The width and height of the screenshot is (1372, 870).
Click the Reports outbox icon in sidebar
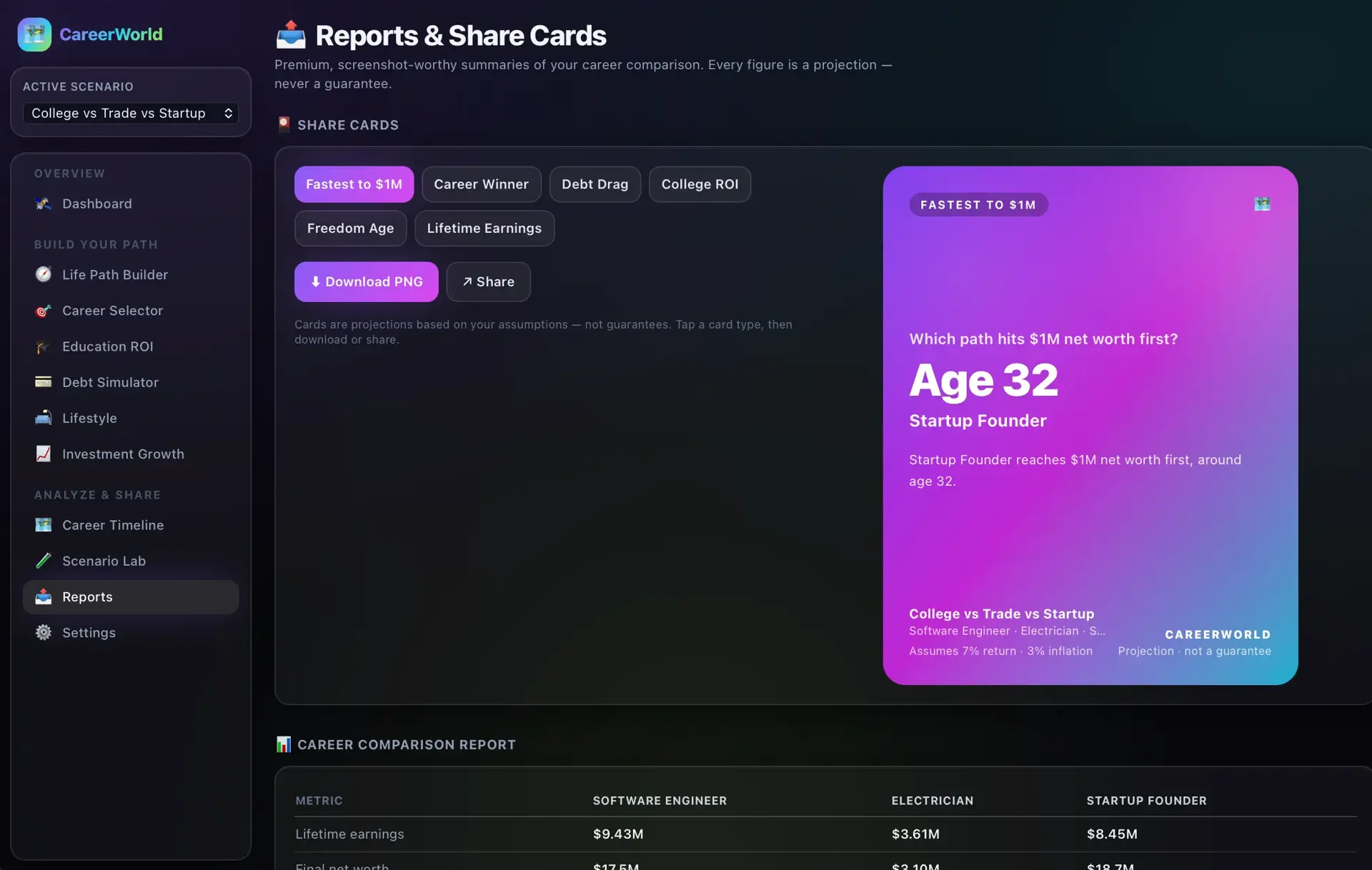coord(44,596)
